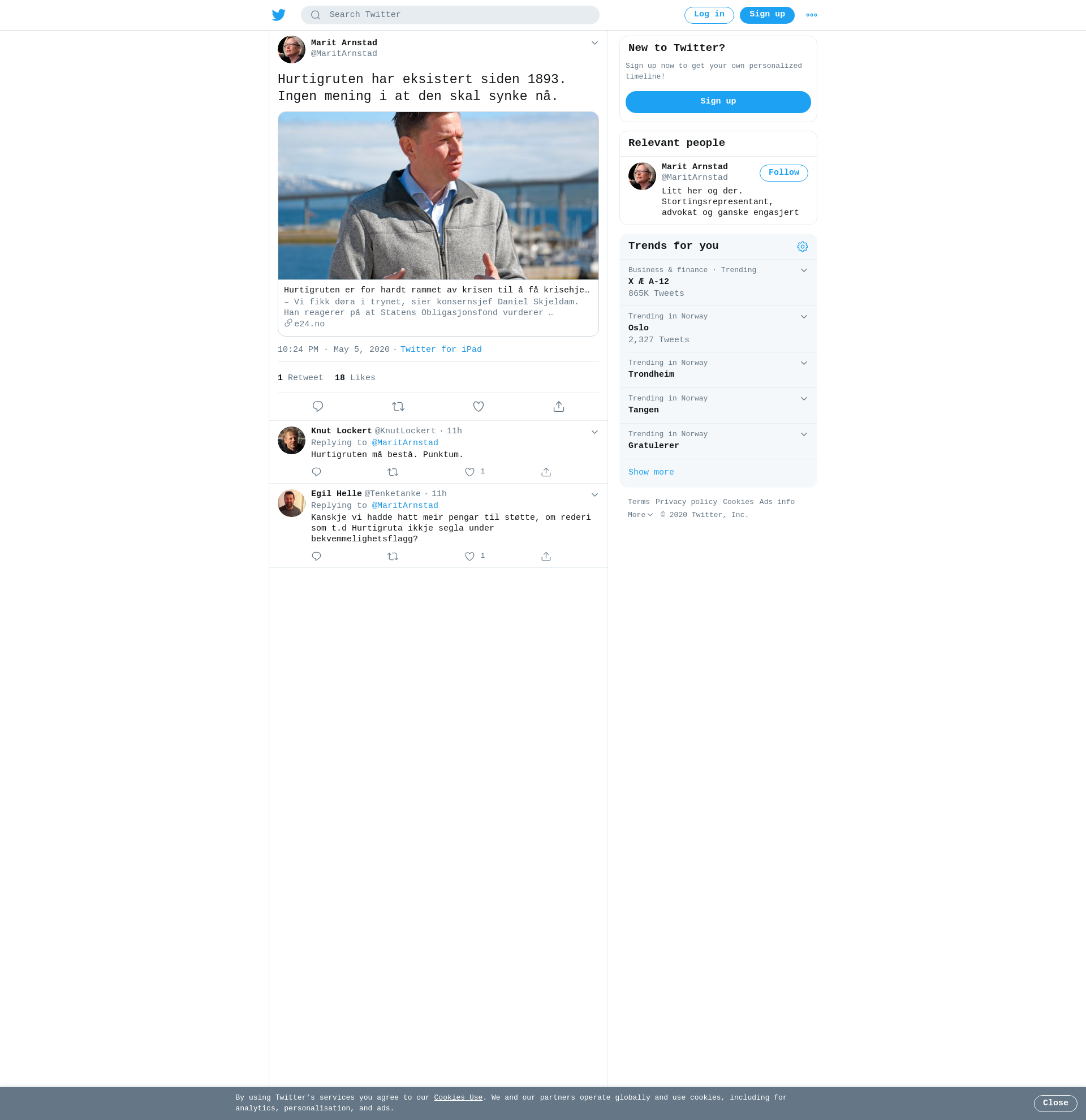1086x1120 pixels.
Task: Expand options chevron on Marit Arnstad's tweet
Action: (594, 44)
